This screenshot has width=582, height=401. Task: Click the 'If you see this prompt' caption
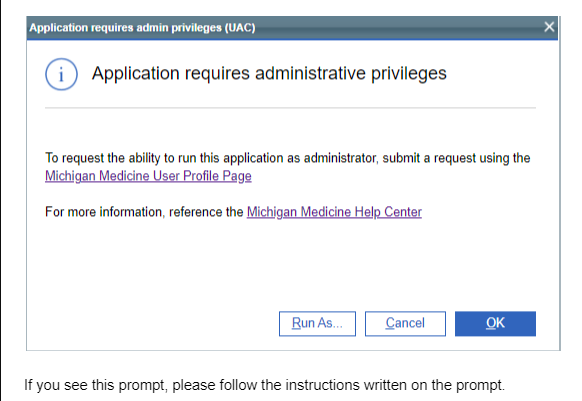(265, 385)
